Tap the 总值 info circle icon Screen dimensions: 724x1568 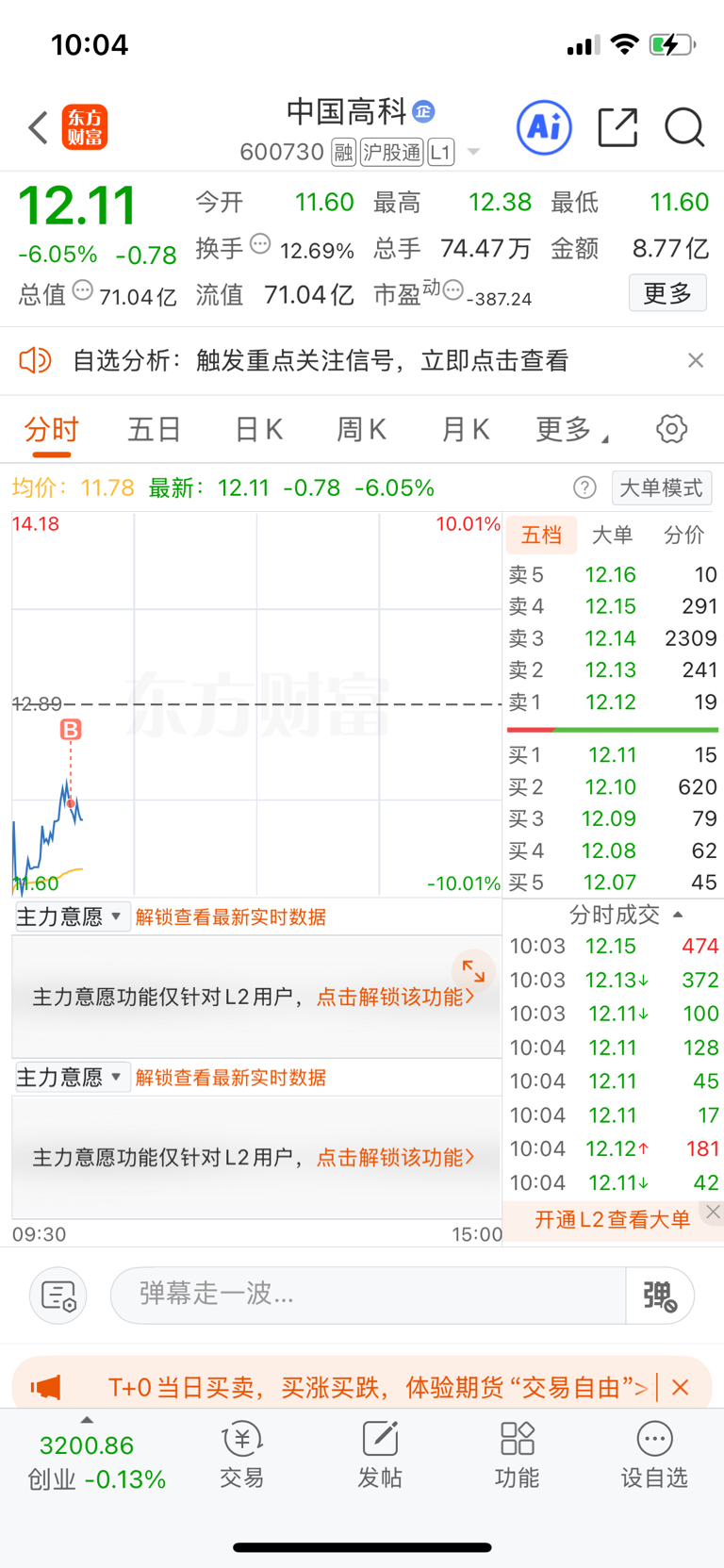click(x=83, y=290)
